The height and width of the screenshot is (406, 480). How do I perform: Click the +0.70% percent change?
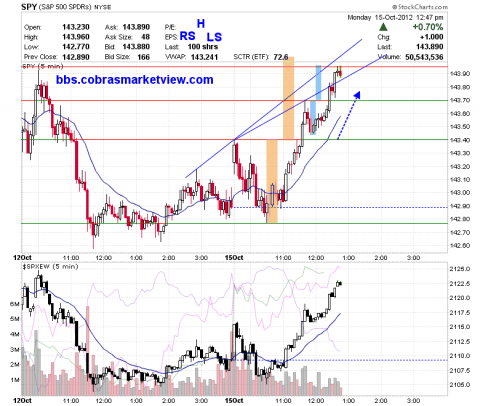tap(428, 27)
